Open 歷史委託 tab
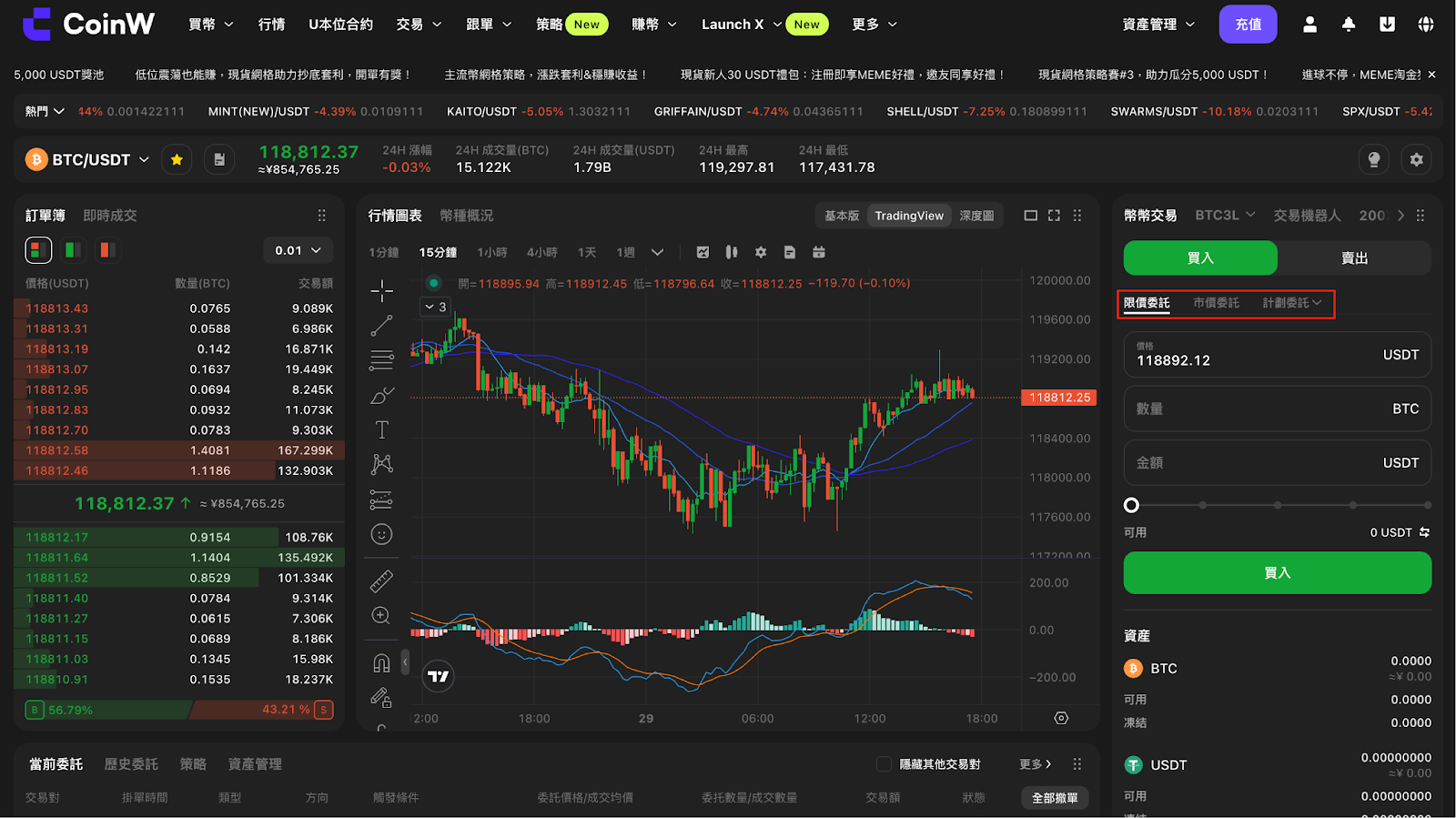Screen dimensions: 1456x818 [x=131, y=764]
